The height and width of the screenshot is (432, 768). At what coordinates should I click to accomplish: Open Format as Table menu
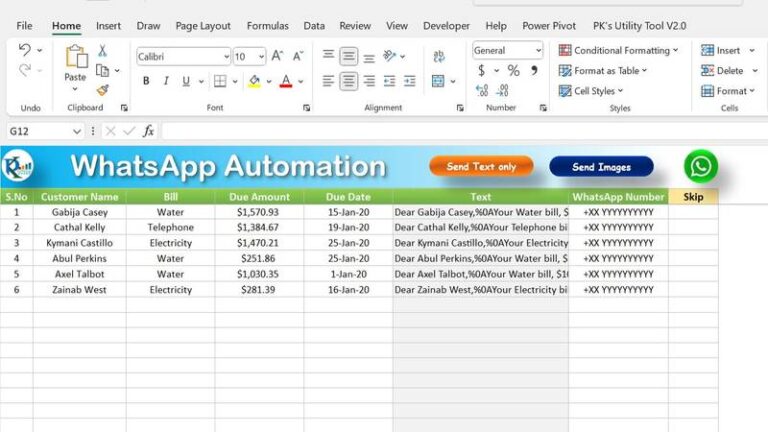coord(603,71)
